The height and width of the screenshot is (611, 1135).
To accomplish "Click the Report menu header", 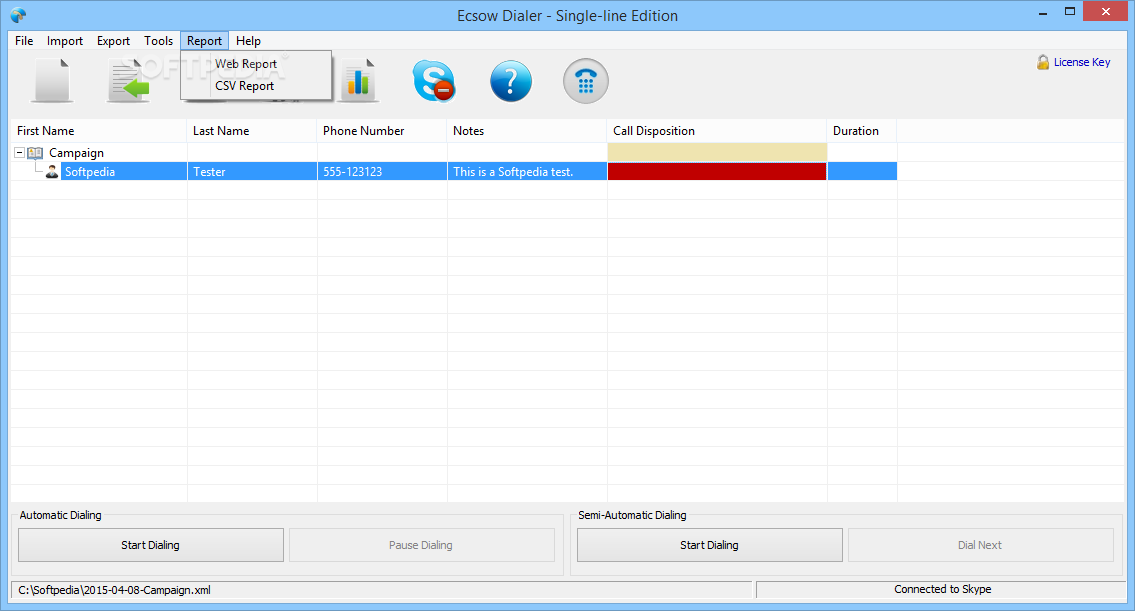I will 205,41.
